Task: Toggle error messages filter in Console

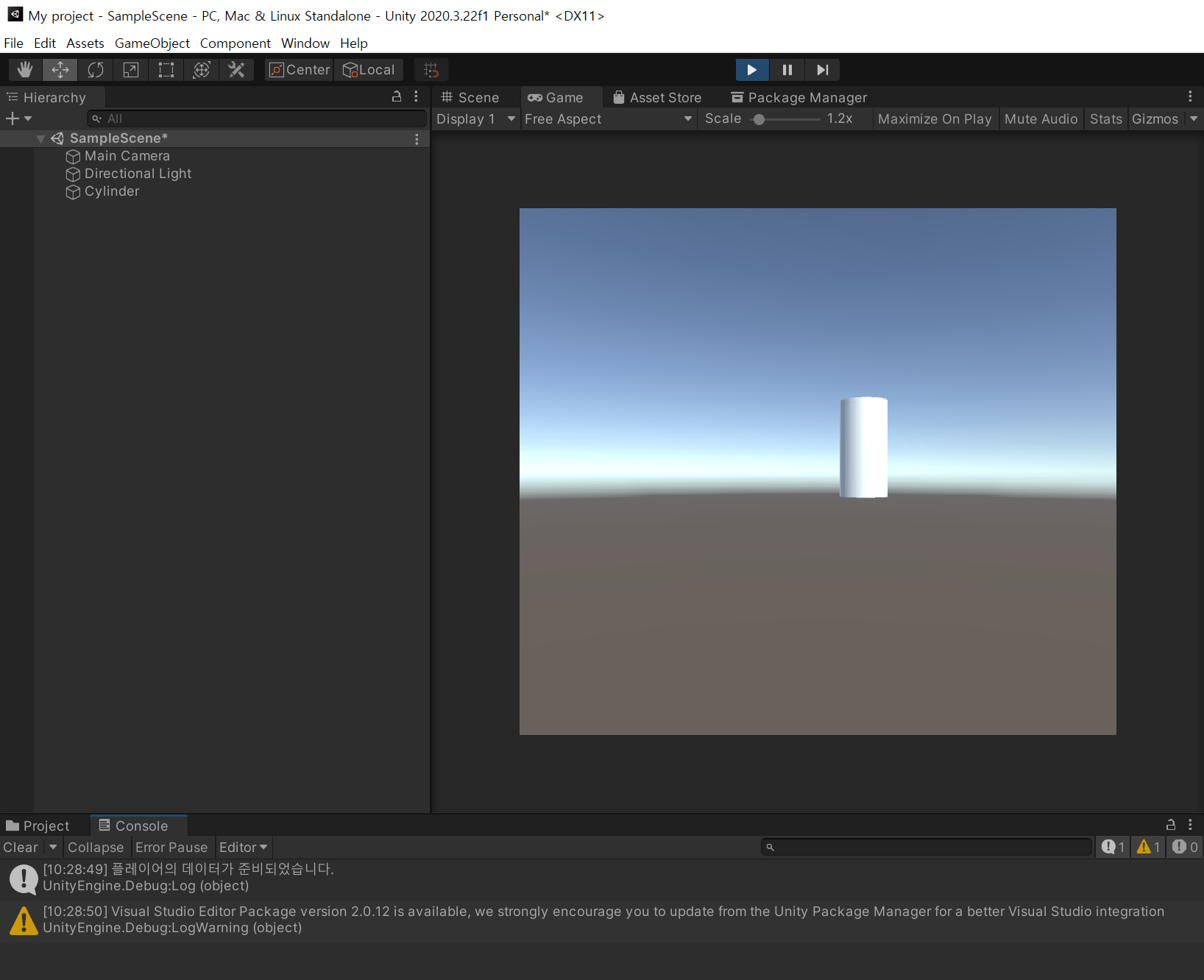Action: pyautogui.click(x=1184, y=847)
